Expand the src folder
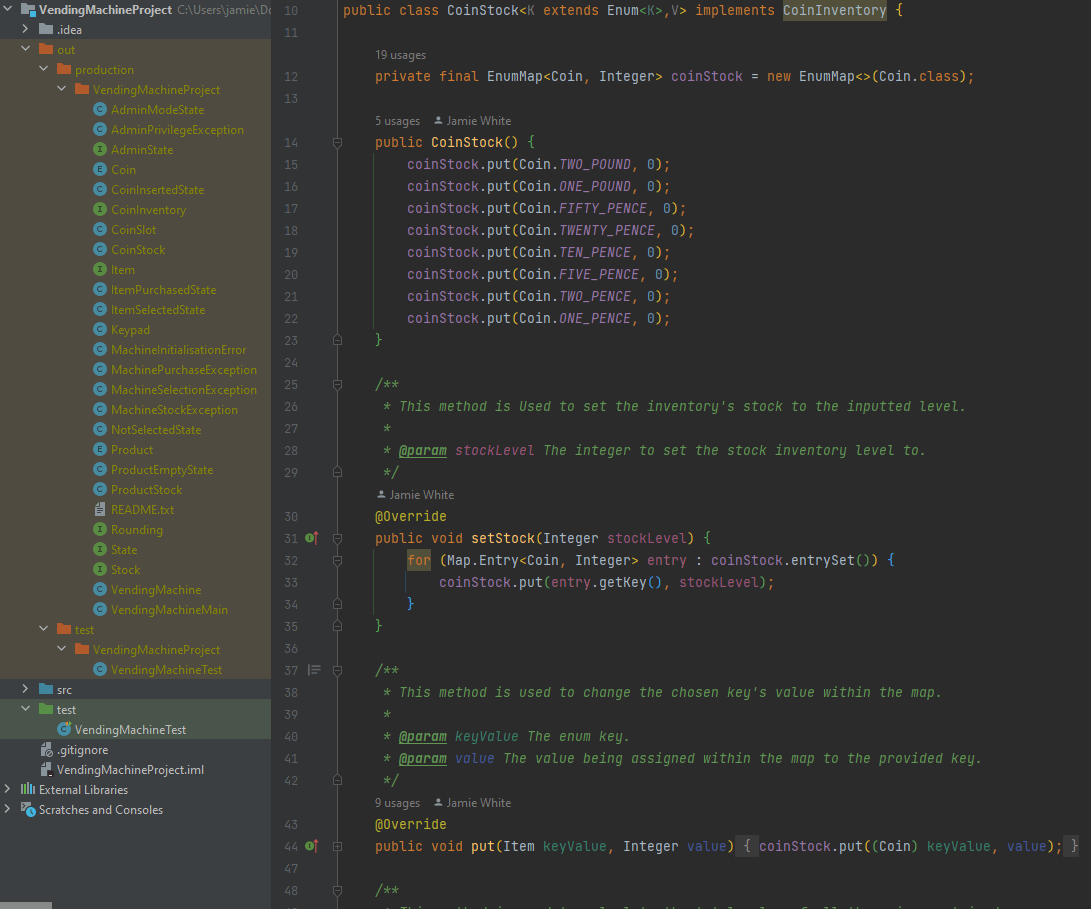The width and height of the screenshot is (1091, 909). tap(25, 689)
